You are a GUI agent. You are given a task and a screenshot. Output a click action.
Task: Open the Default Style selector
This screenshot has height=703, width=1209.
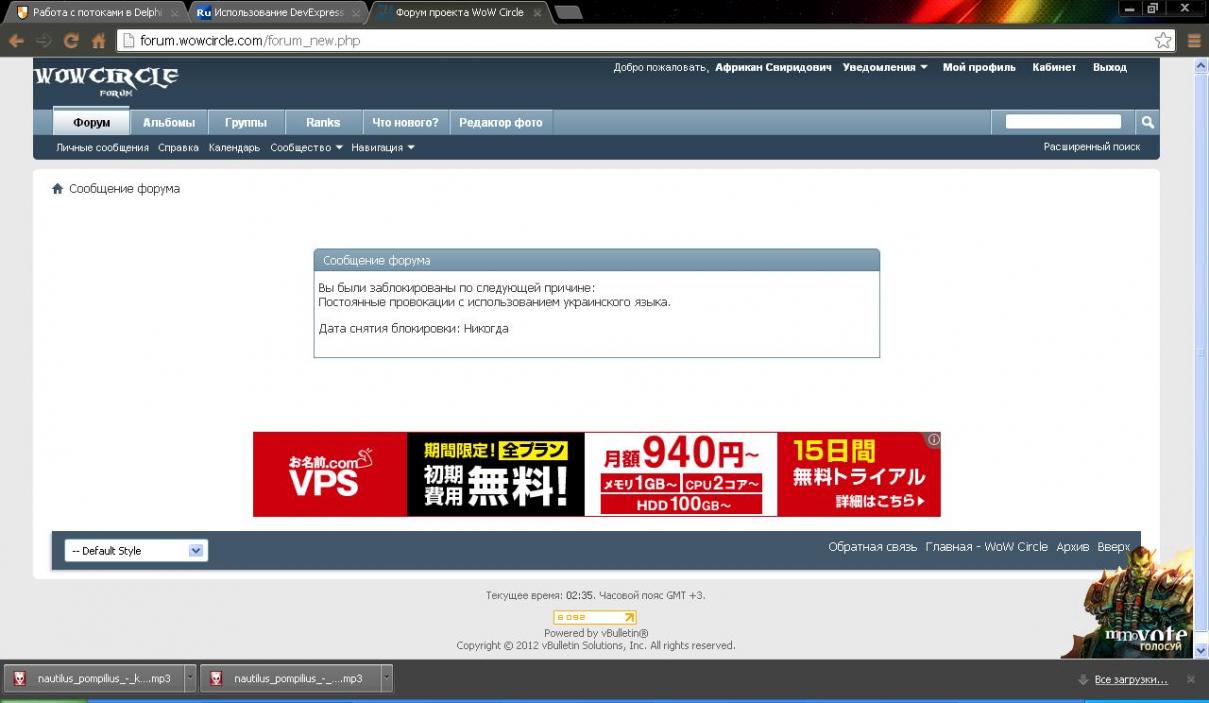[x=136, y=551]
